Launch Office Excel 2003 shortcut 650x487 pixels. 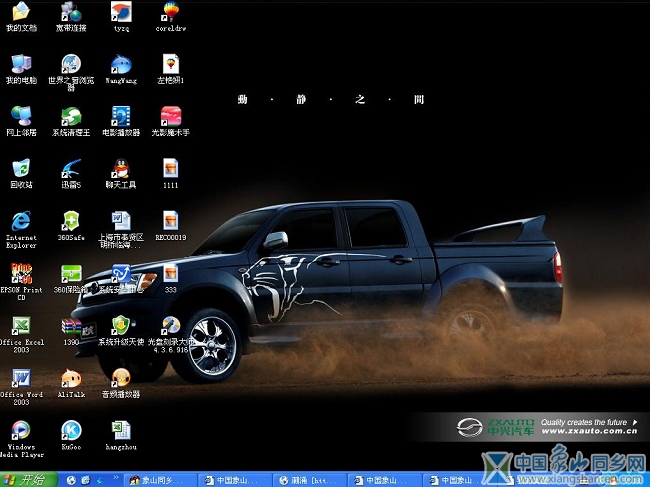point(21,326)
